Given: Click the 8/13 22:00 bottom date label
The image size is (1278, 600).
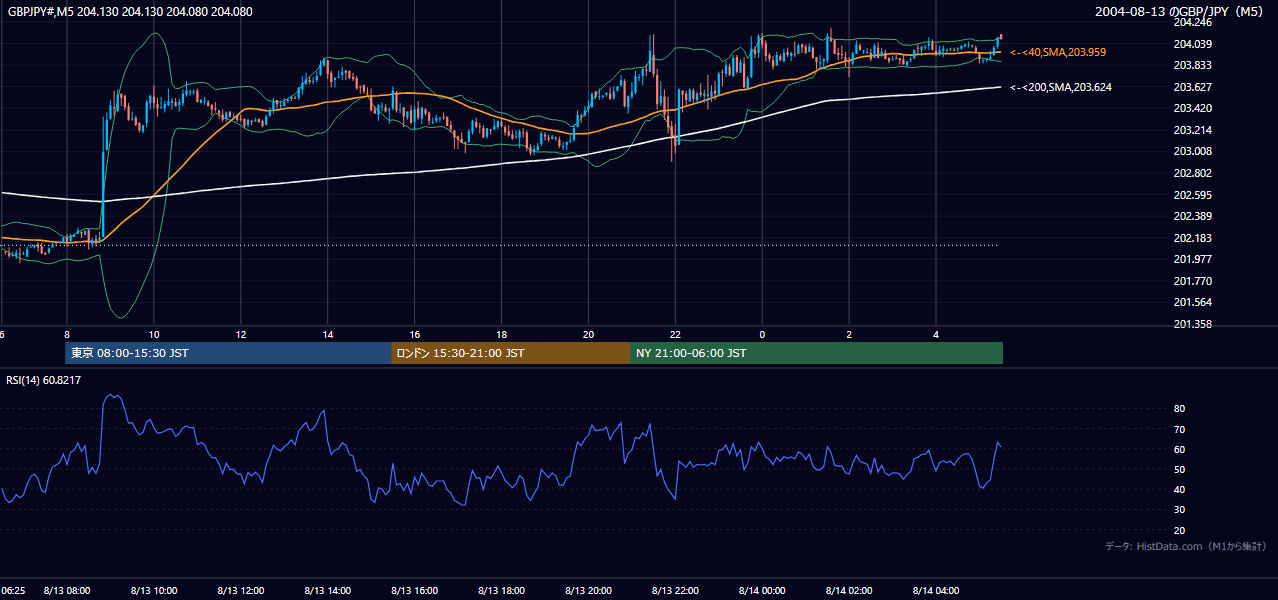Looking at the screenshot, I should pyautogui.click(x=675, y=591).
